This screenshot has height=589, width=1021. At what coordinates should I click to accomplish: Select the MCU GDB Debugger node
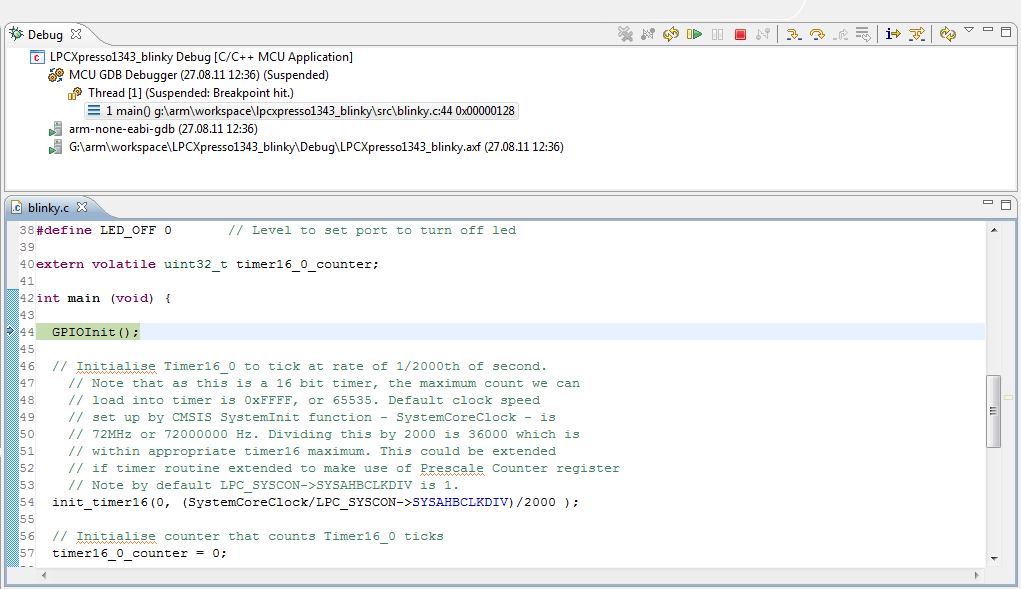click(x=198, y=75)
